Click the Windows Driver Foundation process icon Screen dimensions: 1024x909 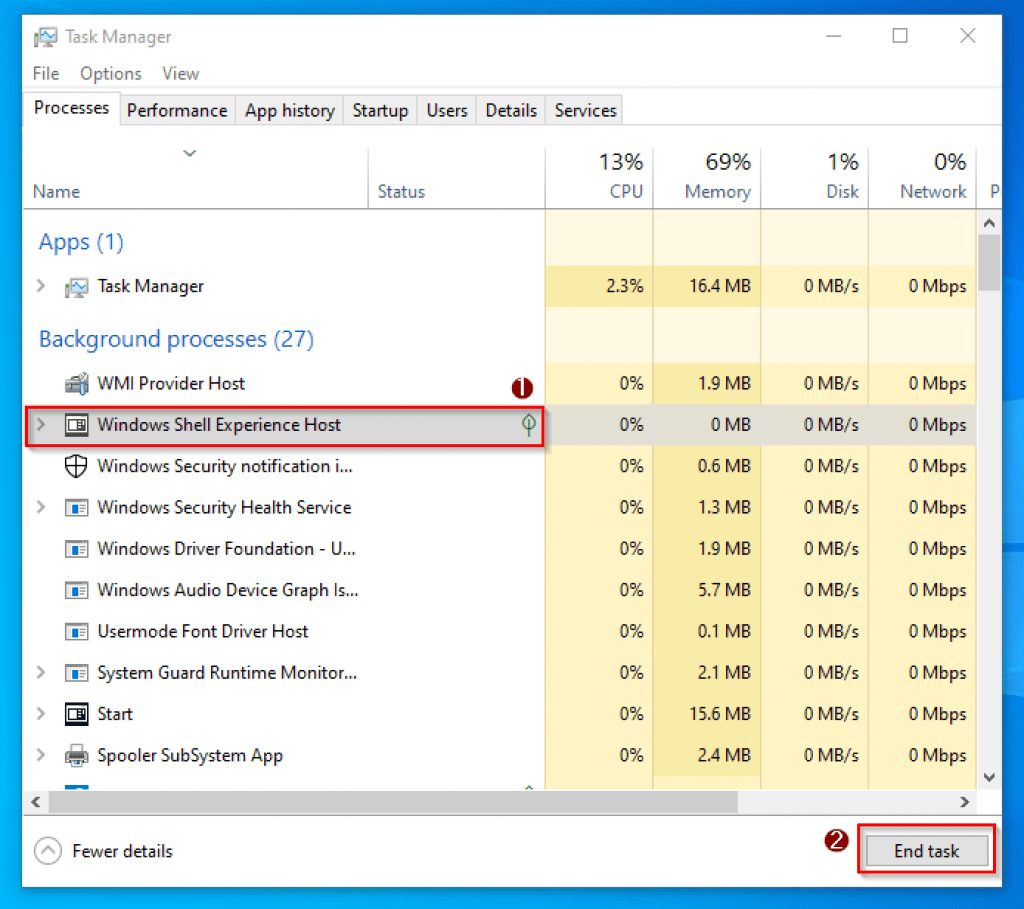coord(76,549)
